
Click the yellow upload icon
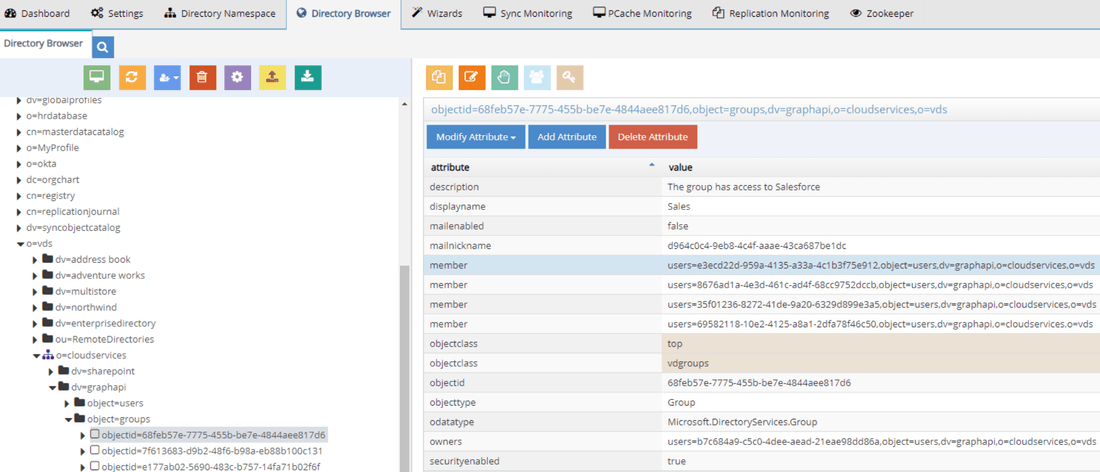[x=273, y=77]
